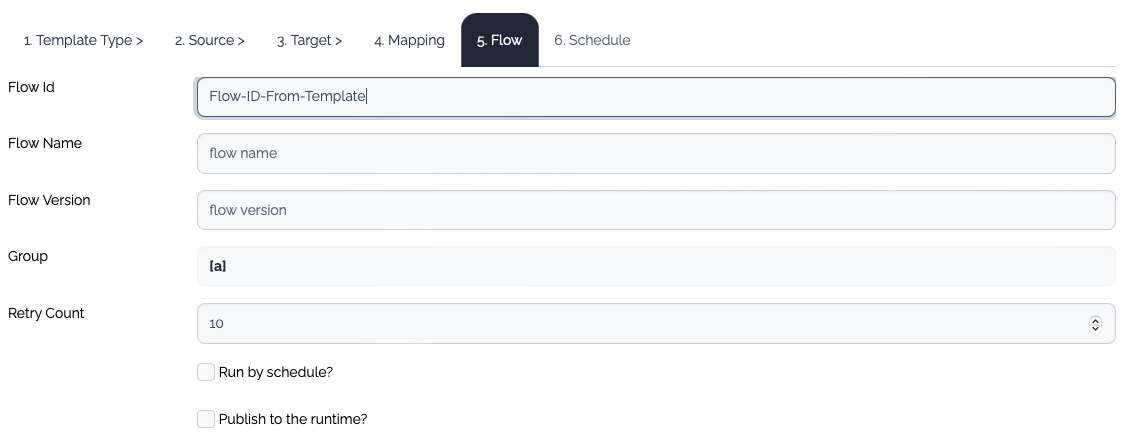Open the Template Type step tab
The width and height of the screenshot is (1124, 437).
click(83, 40)
